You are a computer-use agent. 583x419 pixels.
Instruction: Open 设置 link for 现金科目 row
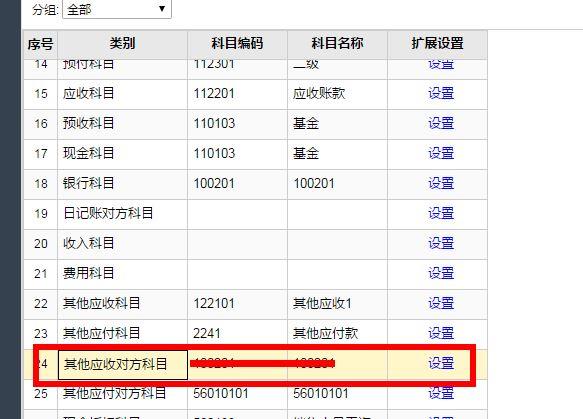[441, 154]
